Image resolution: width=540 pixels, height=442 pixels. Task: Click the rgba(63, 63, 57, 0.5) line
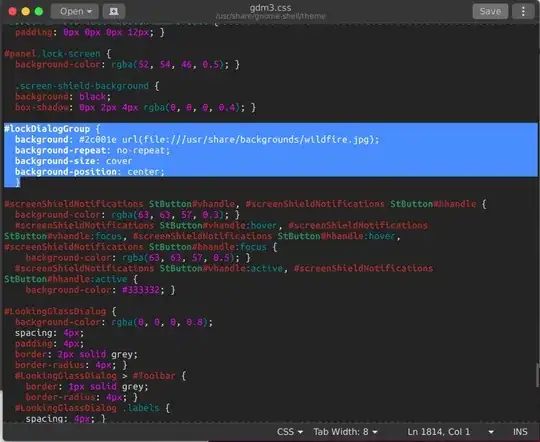point(138,258)
